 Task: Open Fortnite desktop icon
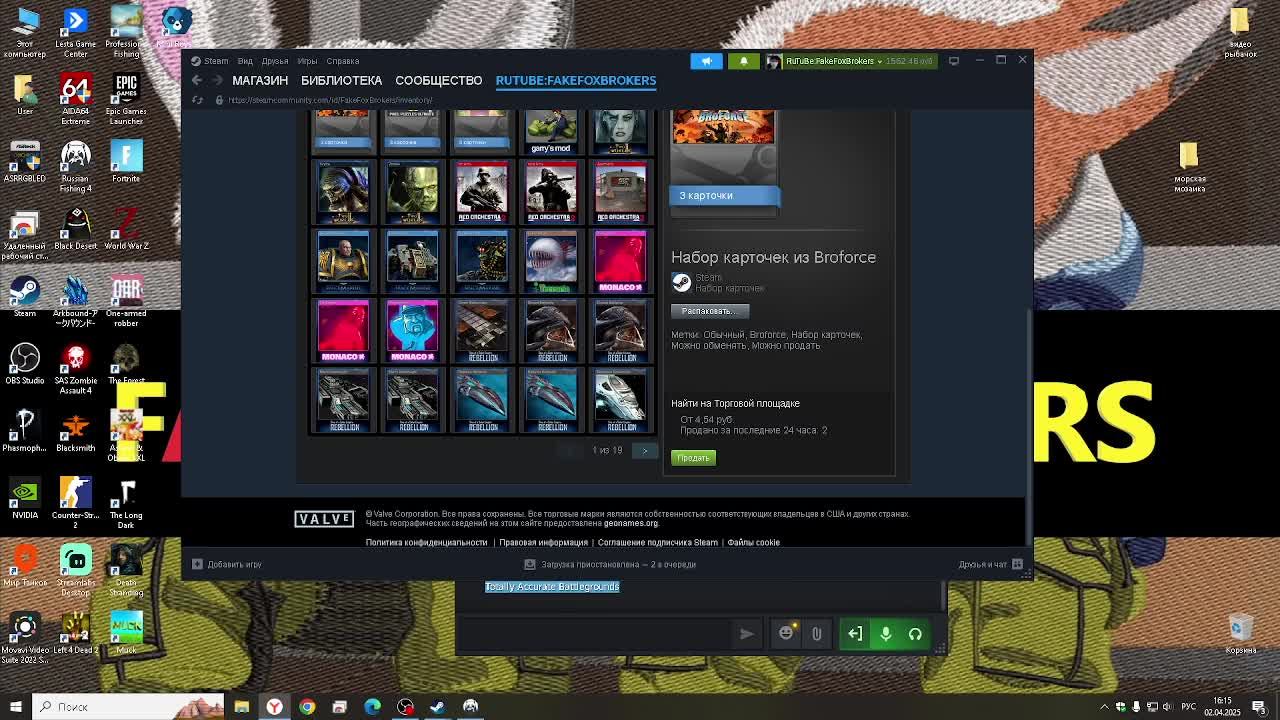coord(126,162)
